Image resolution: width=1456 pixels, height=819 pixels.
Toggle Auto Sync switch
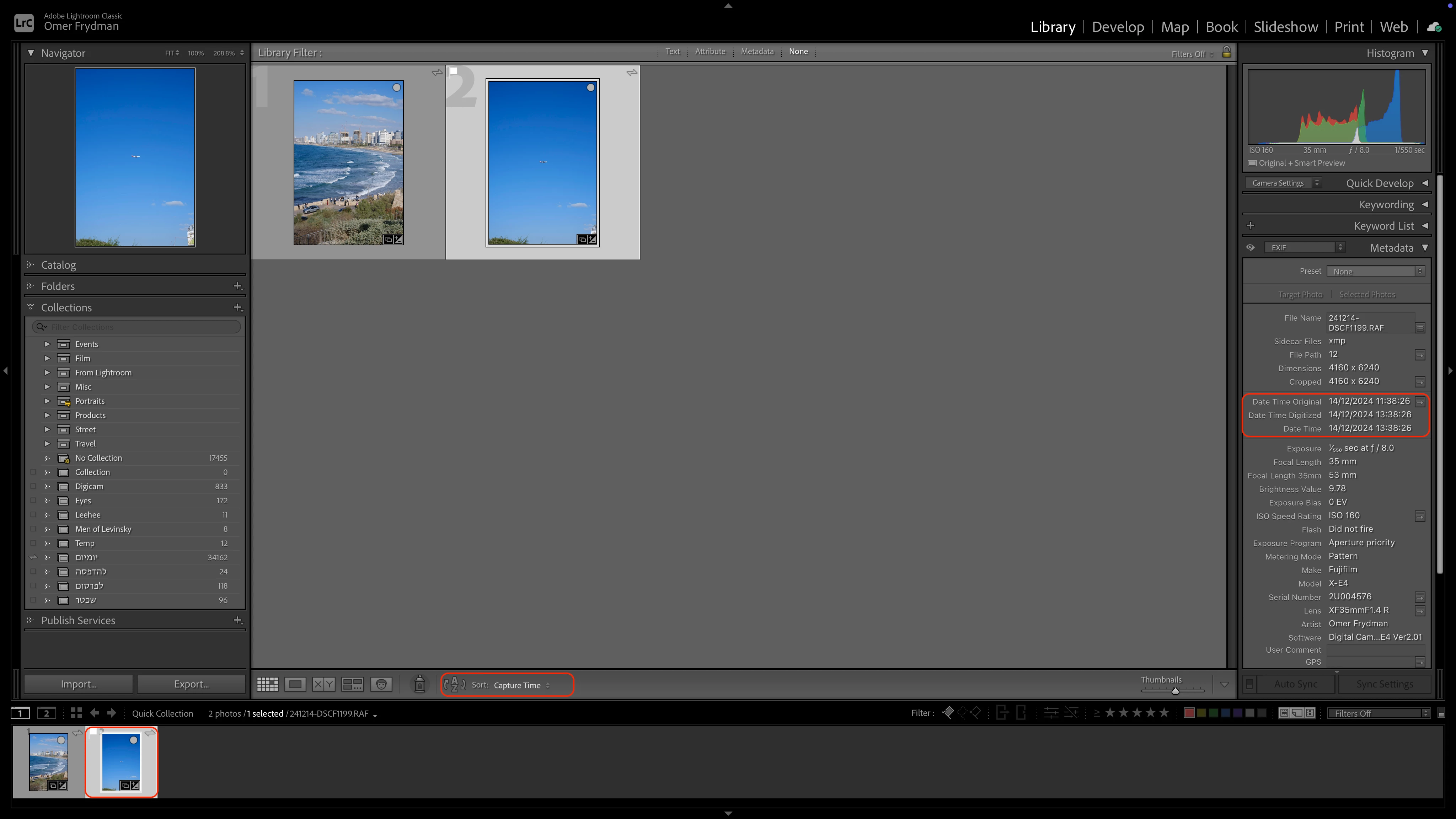point(1249,684)
